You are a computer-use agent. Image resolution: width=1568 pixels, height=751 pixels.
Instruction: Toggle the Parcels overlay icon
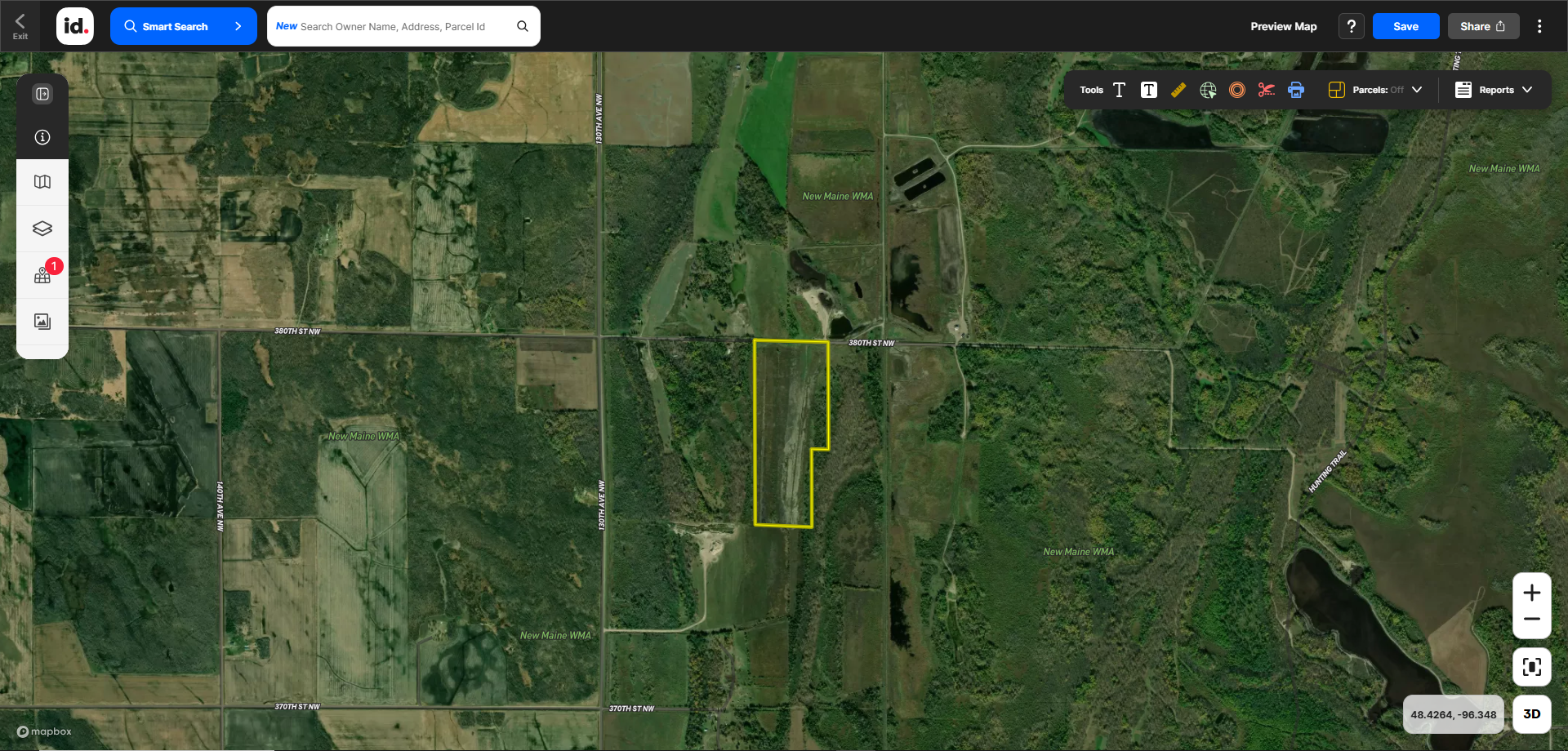pos(1336,90)
